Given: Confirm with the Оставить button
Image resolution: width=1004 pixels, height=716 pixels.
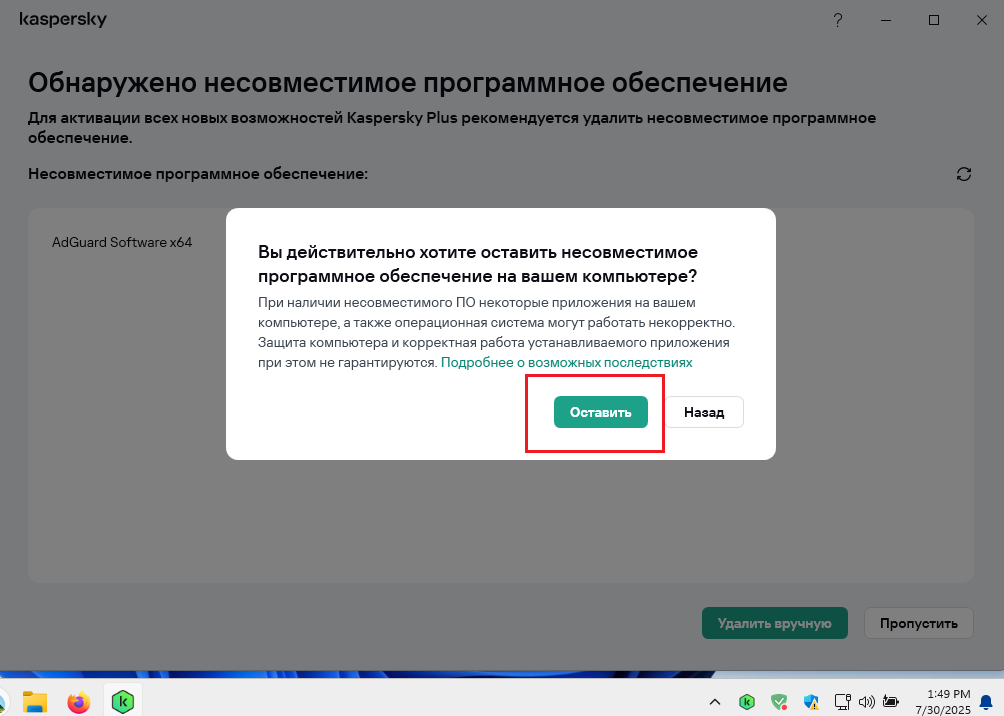Looking at the screenshot, I should [601, 412].
